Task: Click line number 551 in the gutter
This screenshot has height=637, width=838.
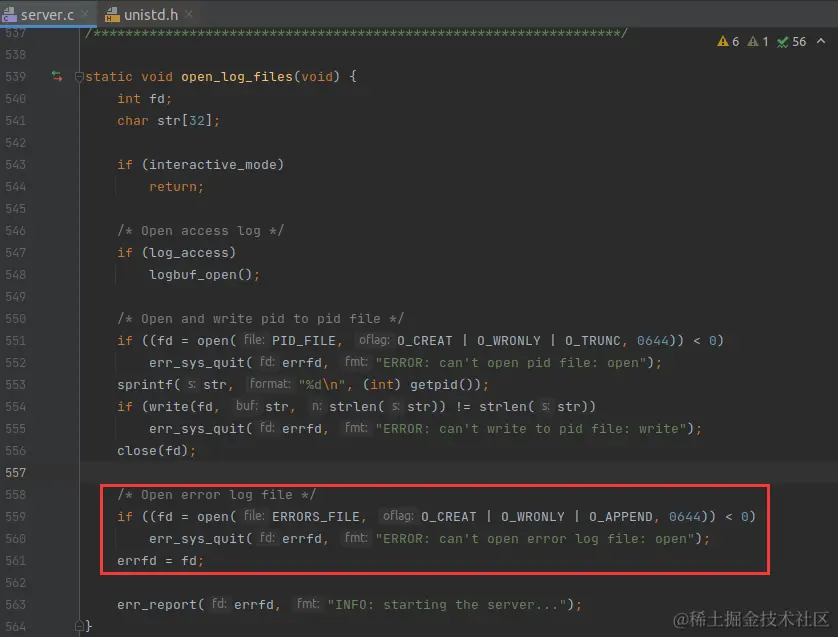Action: tap(15, 340)
